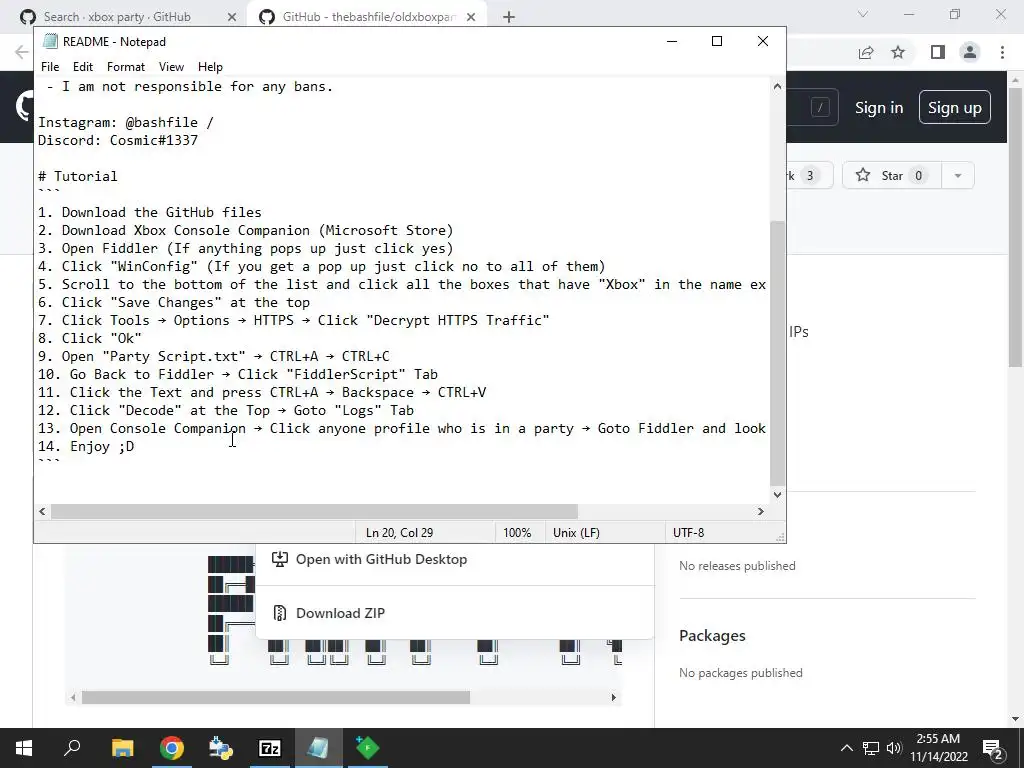Open Chrome profile avatar
The image size is (1024, 768).
[970, 52]
